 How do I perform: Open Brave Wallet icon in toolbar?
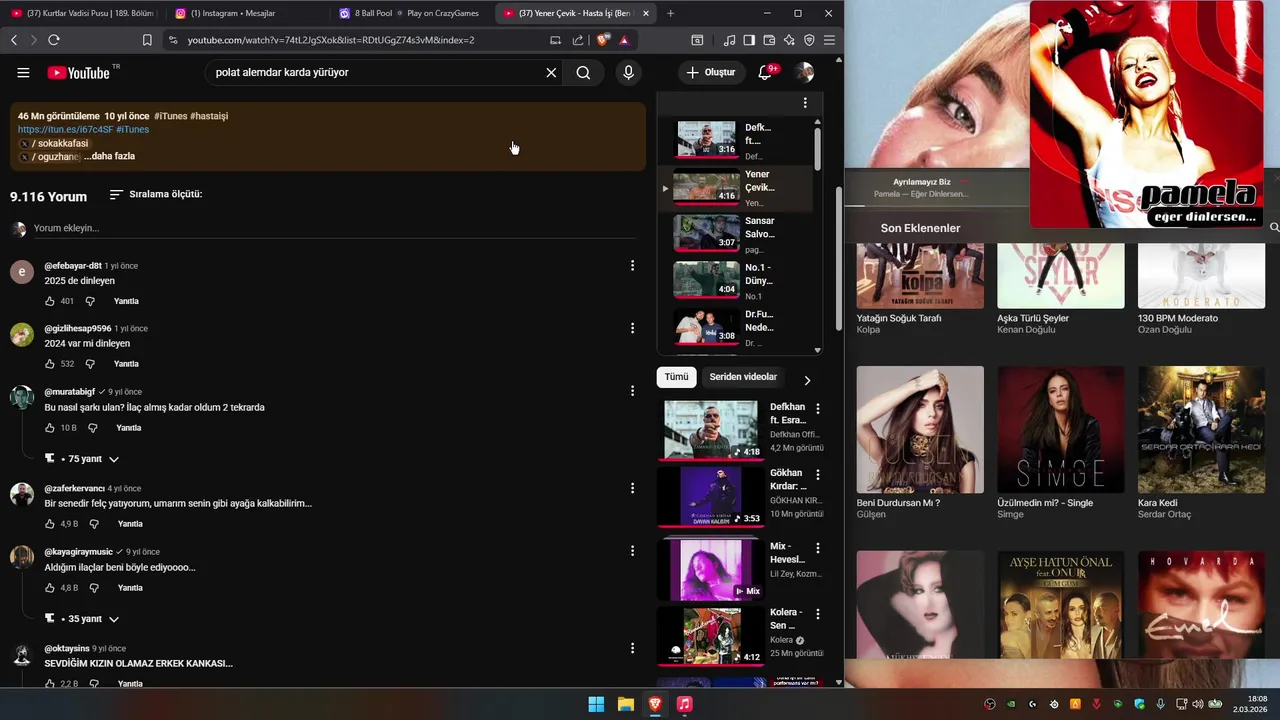(x=769, y=40)
